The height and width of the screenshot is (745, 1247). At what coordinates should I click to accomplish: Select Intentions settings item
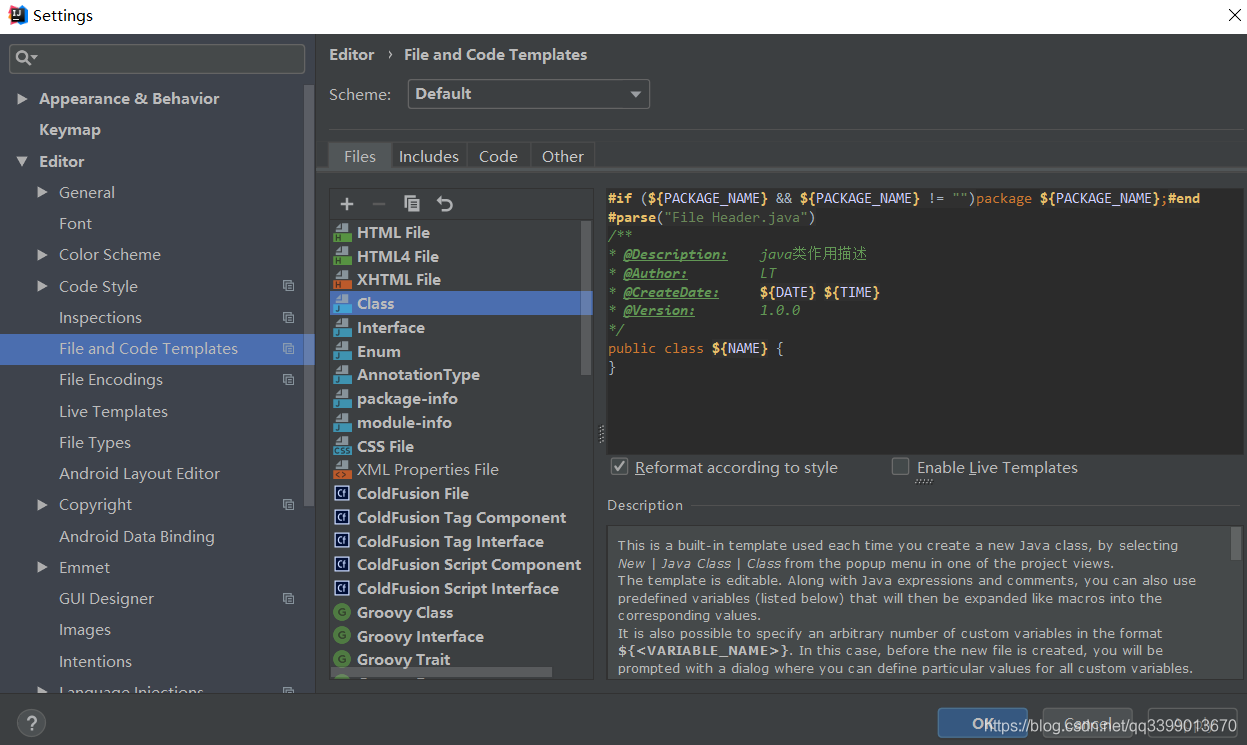95,662
